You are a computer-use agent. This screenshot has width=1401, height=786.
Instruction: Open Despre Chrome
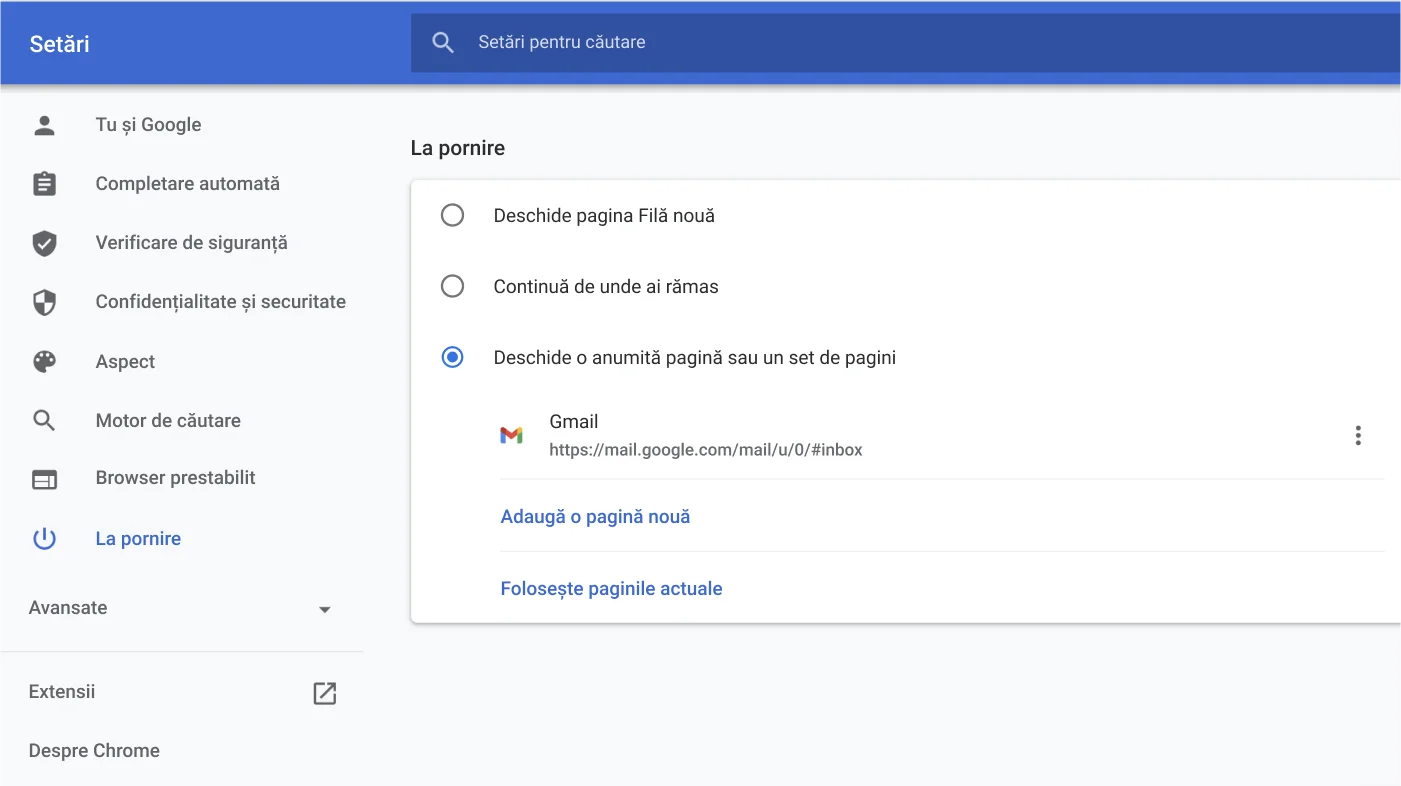pos(94,750)
